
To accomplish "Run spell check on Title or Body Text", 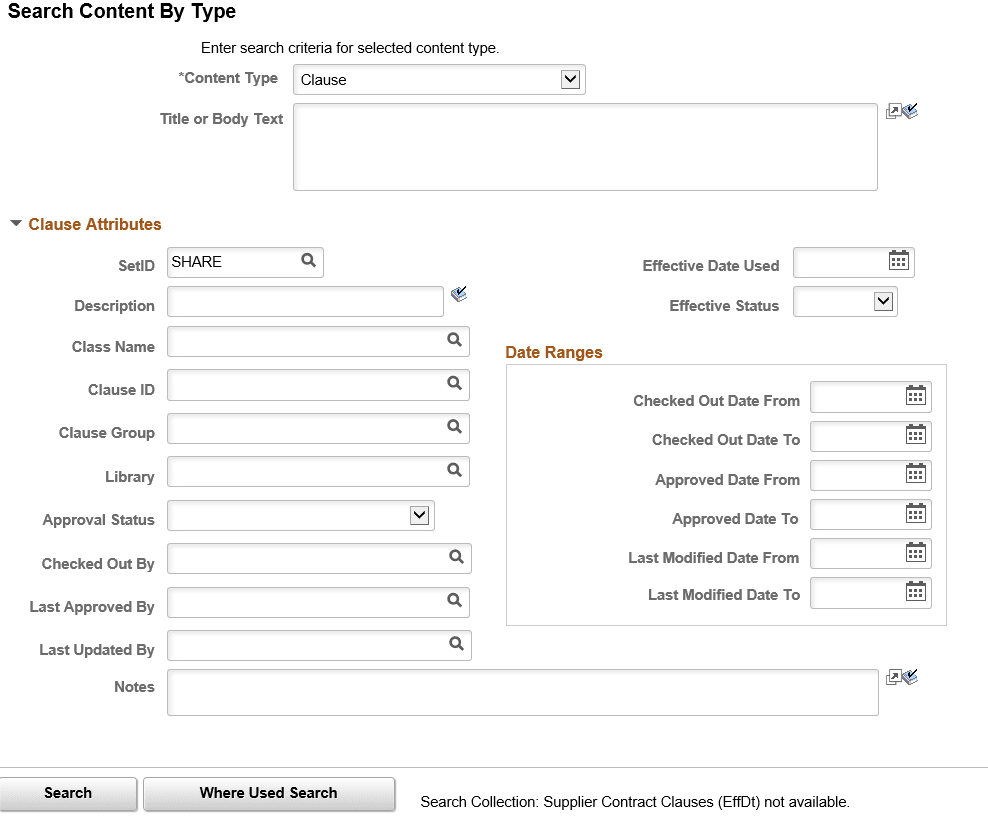I will [909, 110].
